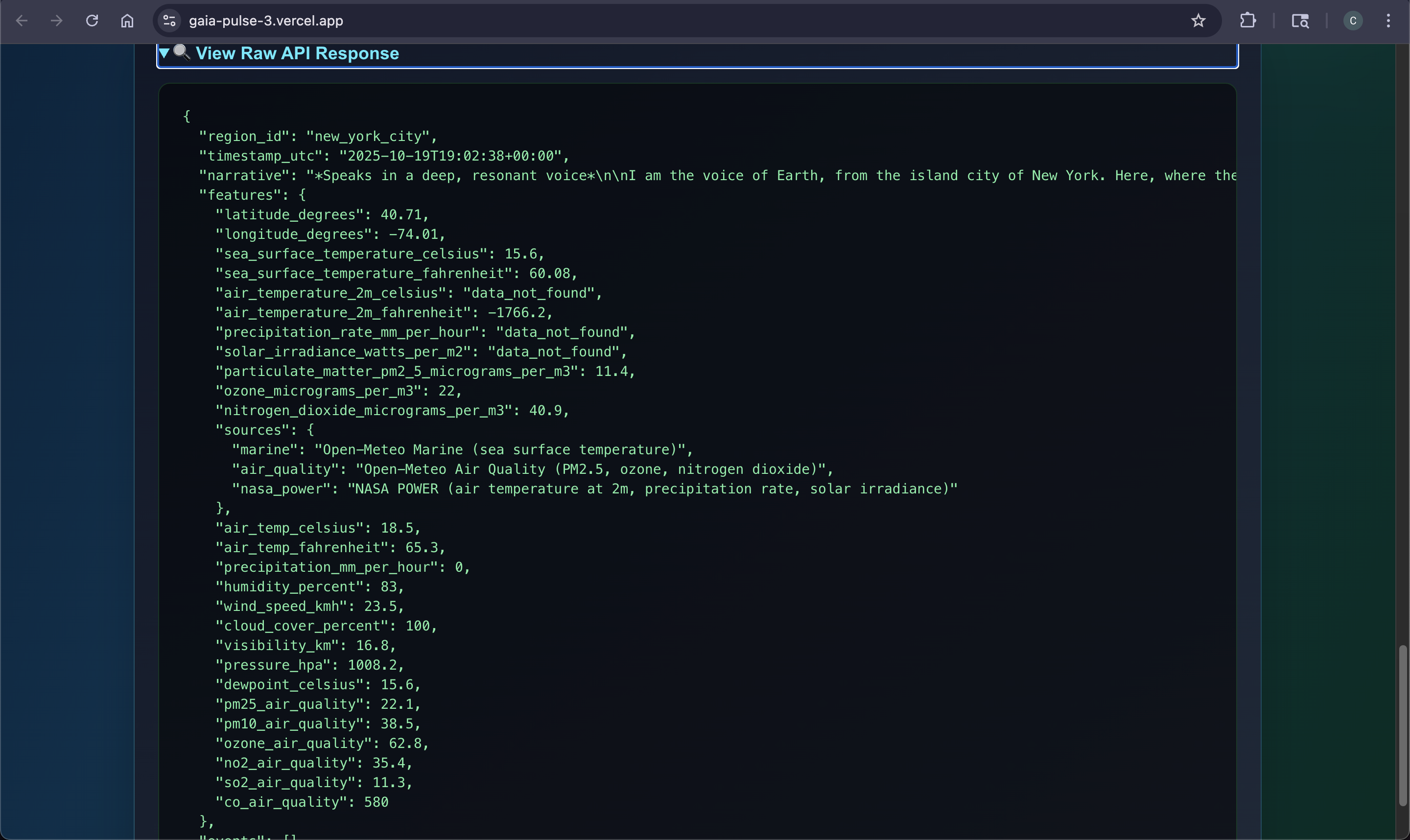
Task: Open the browser home page
Action: point(127,21)
